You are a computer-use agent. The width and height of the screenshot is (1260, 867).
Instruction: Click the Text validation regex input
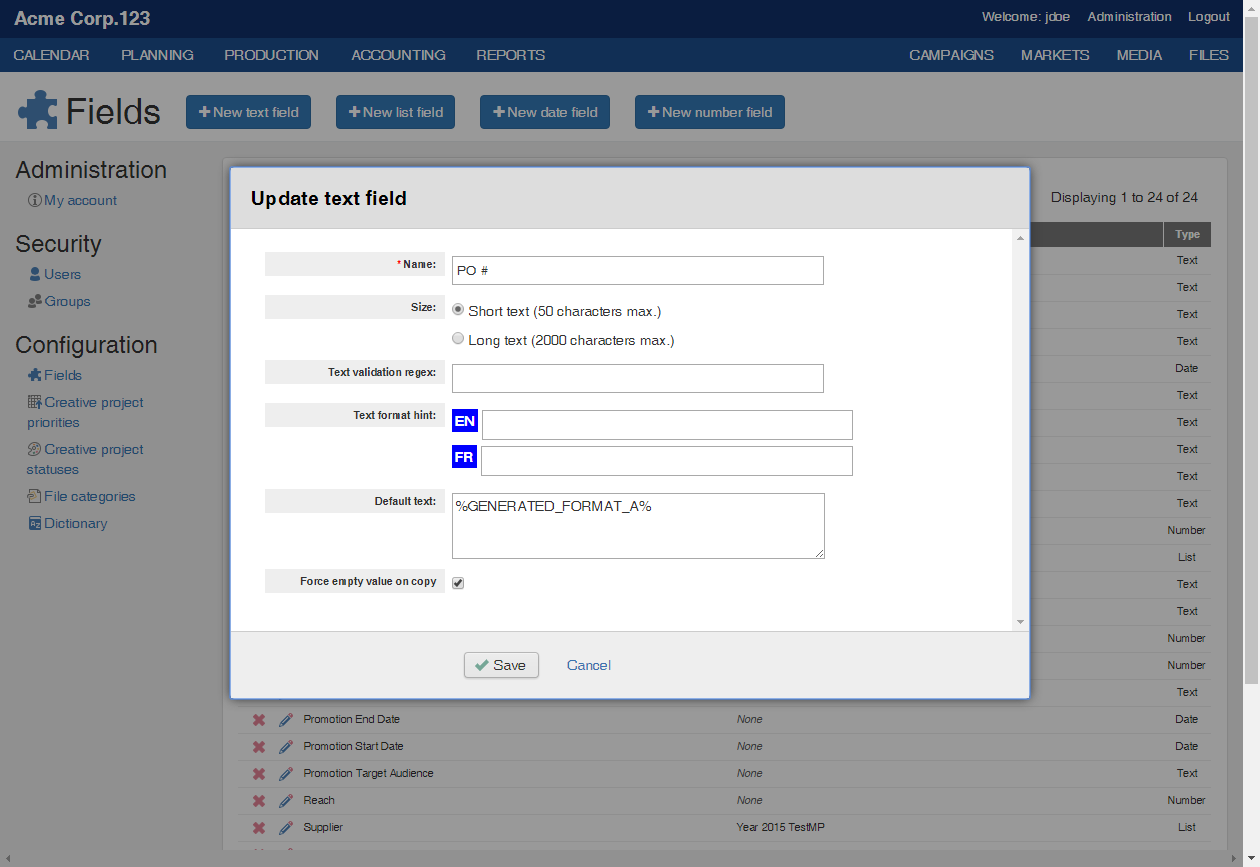tap(637, 378)
